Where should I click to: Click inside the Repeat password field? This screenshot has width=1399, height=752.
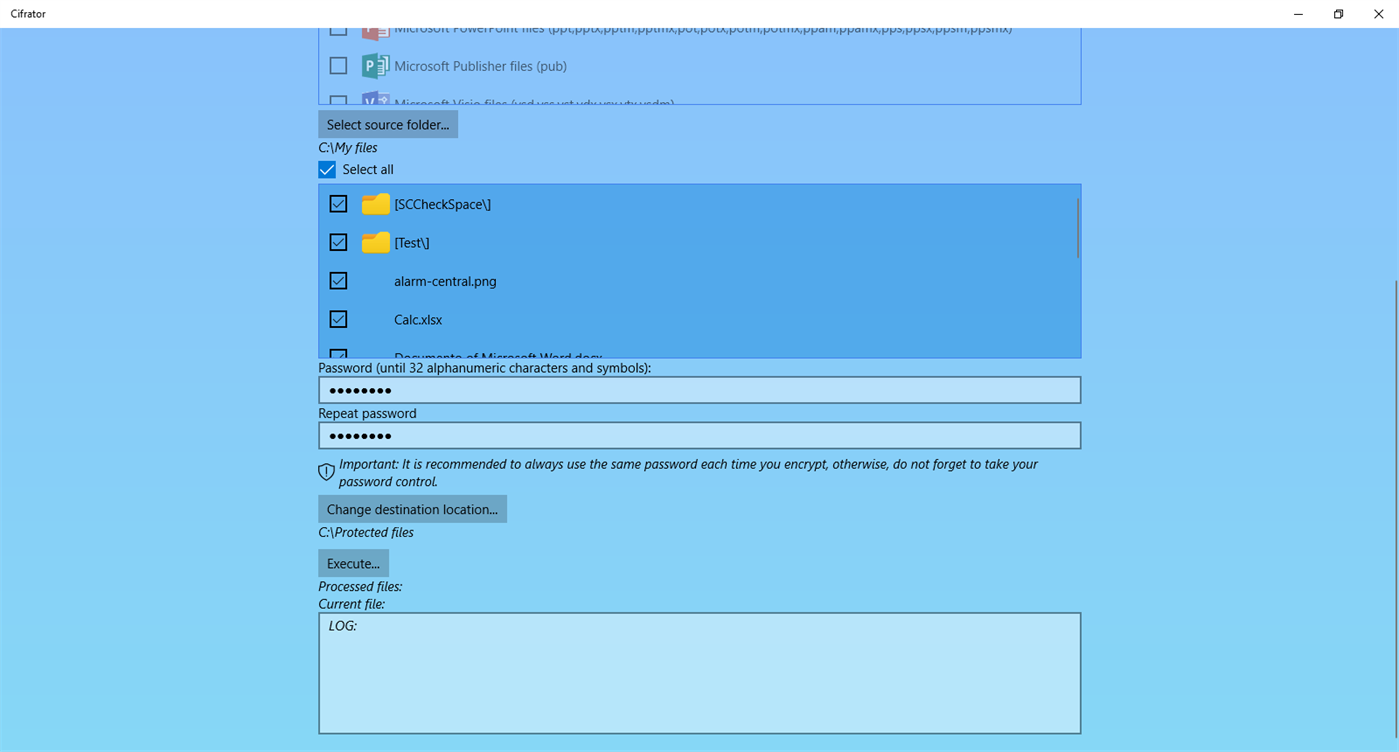[x=700, y=435]
